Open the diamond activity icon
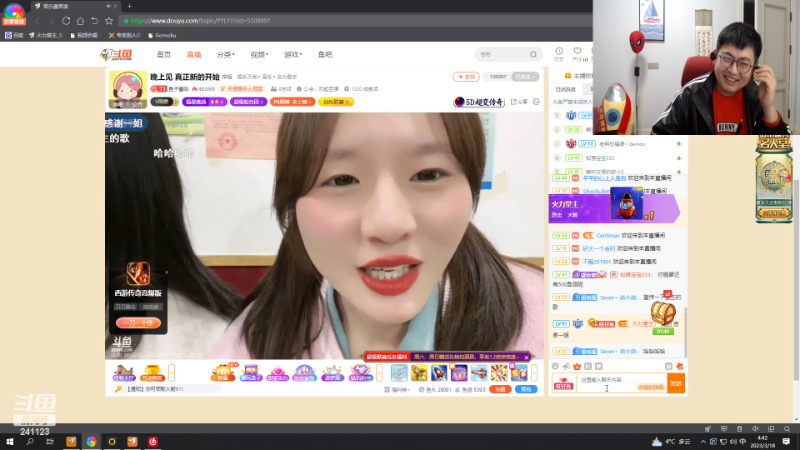 point(360,373)
